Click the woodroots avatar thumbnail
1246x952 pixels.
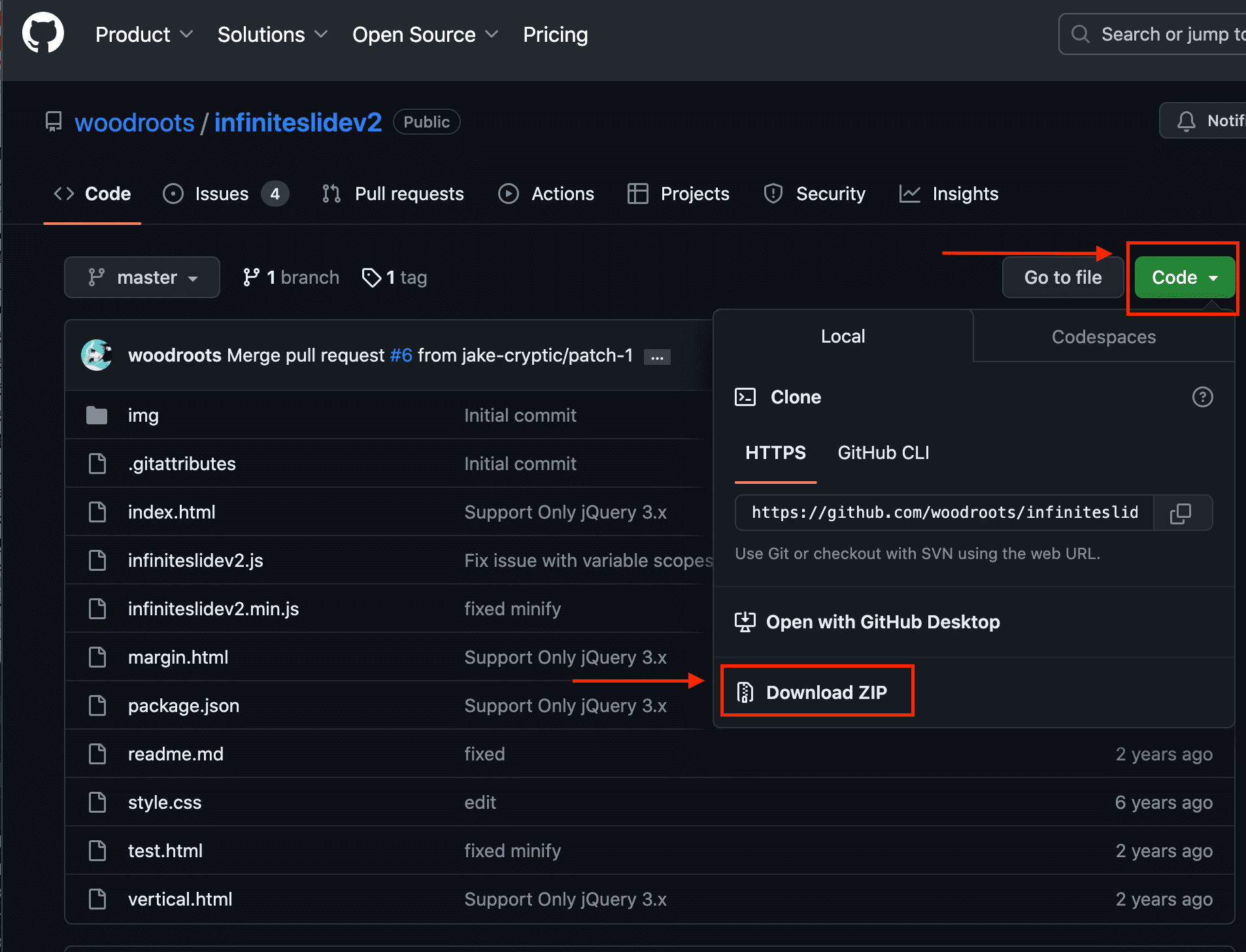click(97, 355)
